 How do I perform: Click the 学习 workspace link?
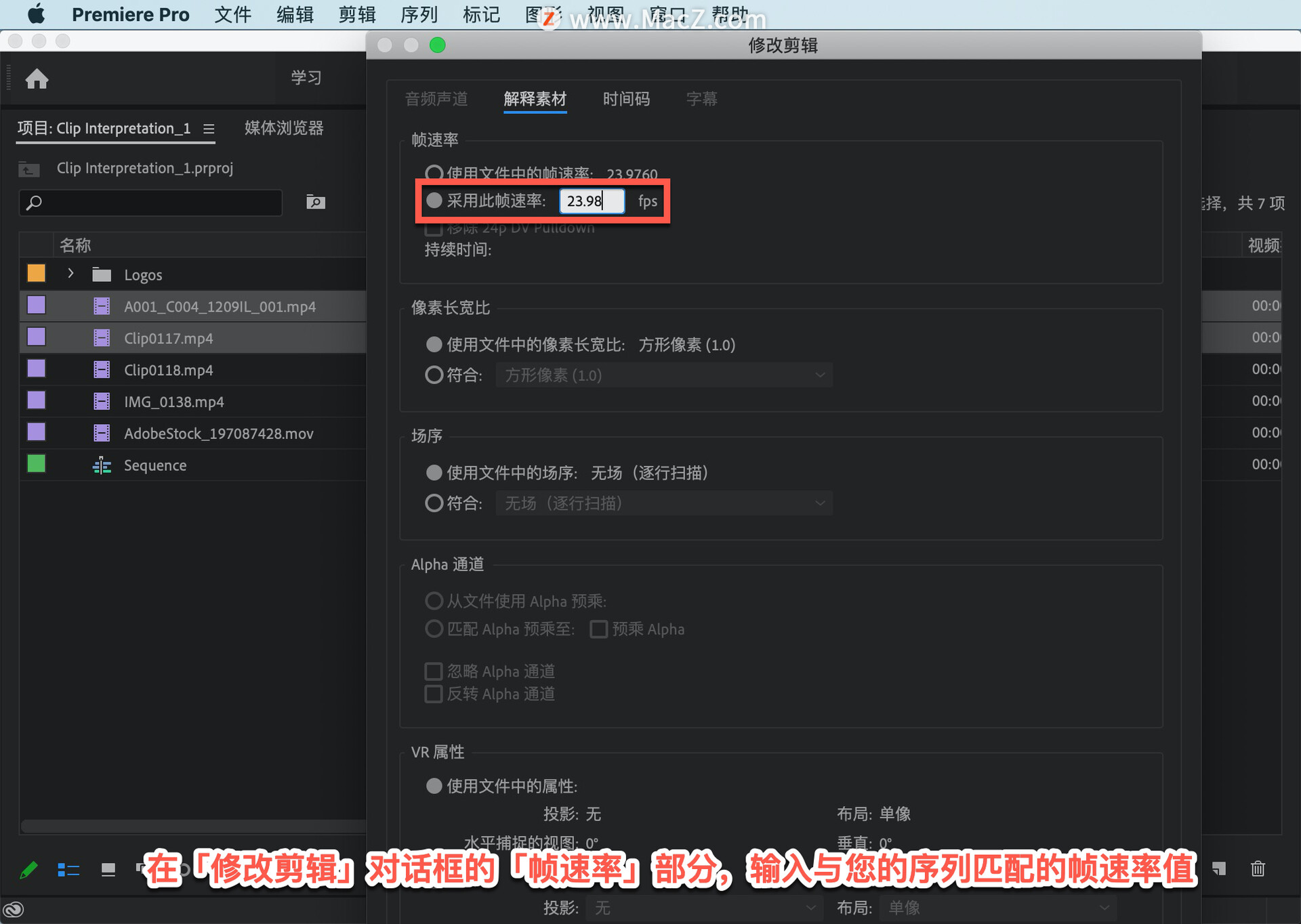[x=306, y=77]
